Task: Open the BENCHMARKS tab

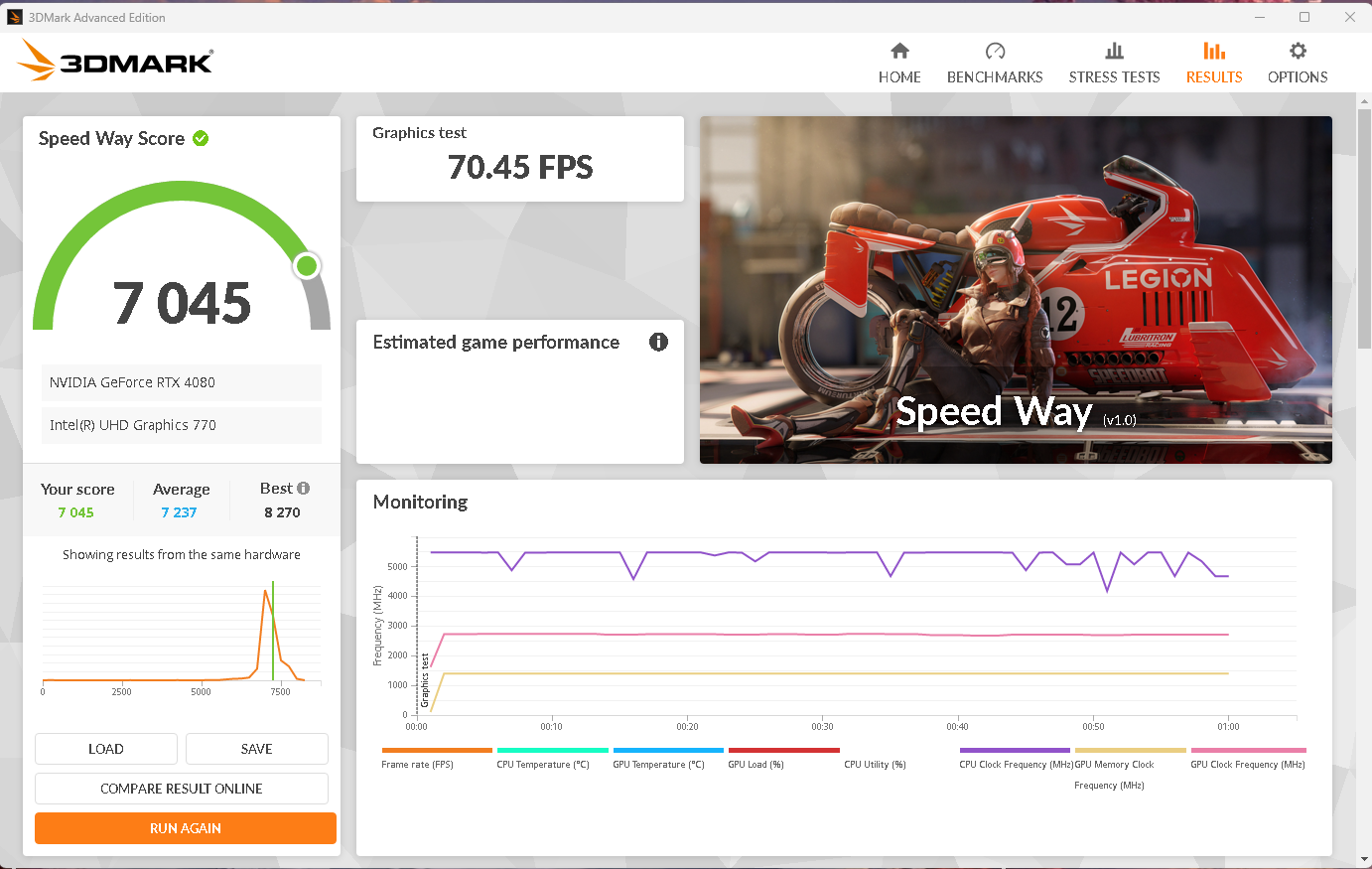Action: click(x=995, y=63)
